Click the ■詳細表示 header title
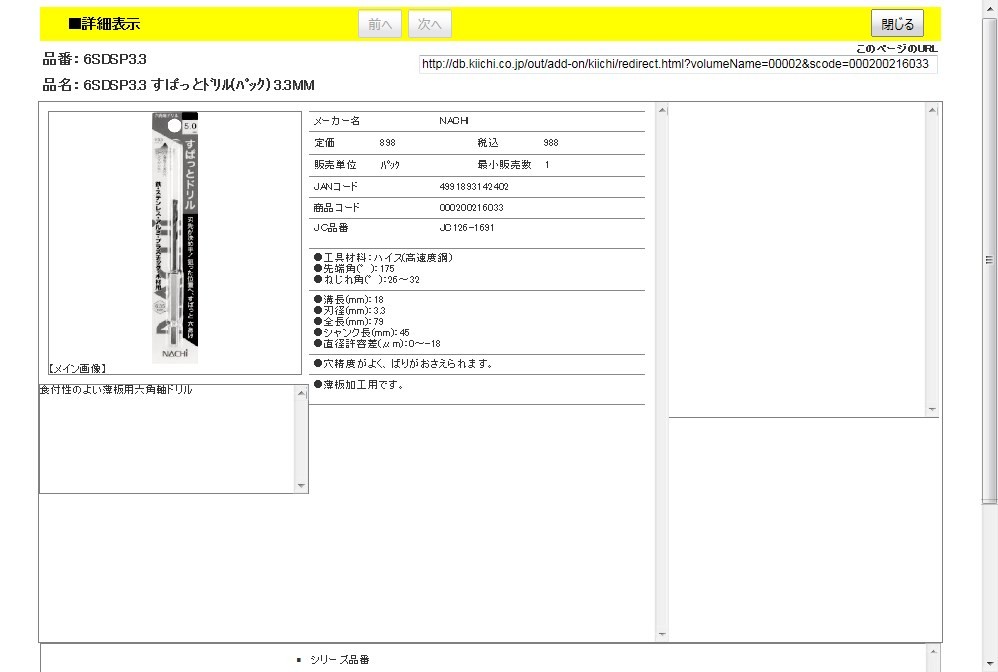This screenshot has width=998, height=672. (x=104, y=24)
